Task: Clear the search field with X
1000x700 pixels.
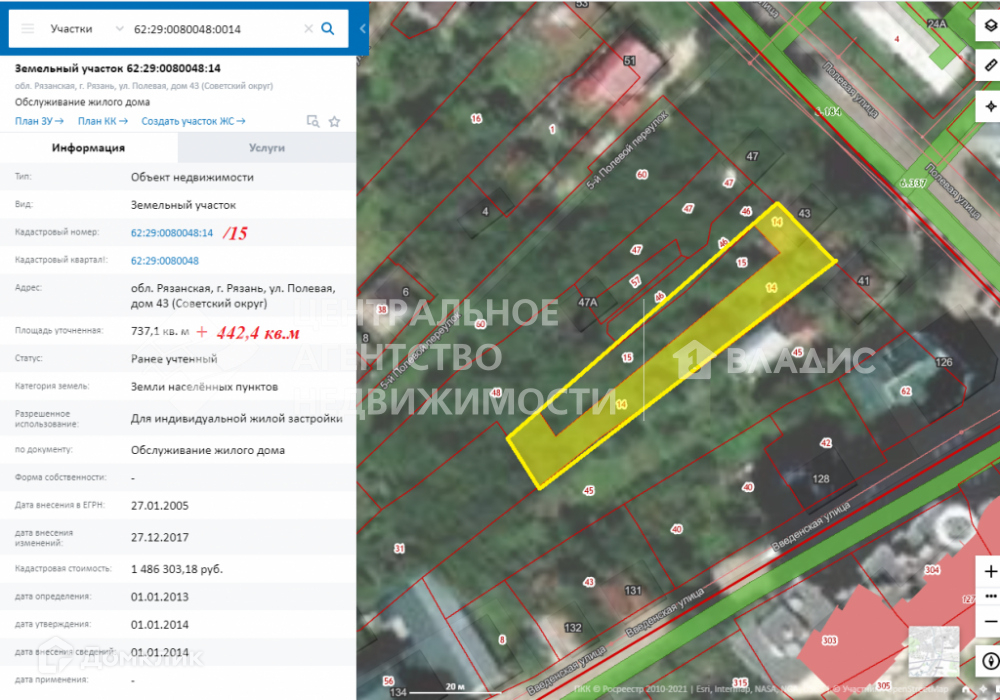Action: coord(308,29)
